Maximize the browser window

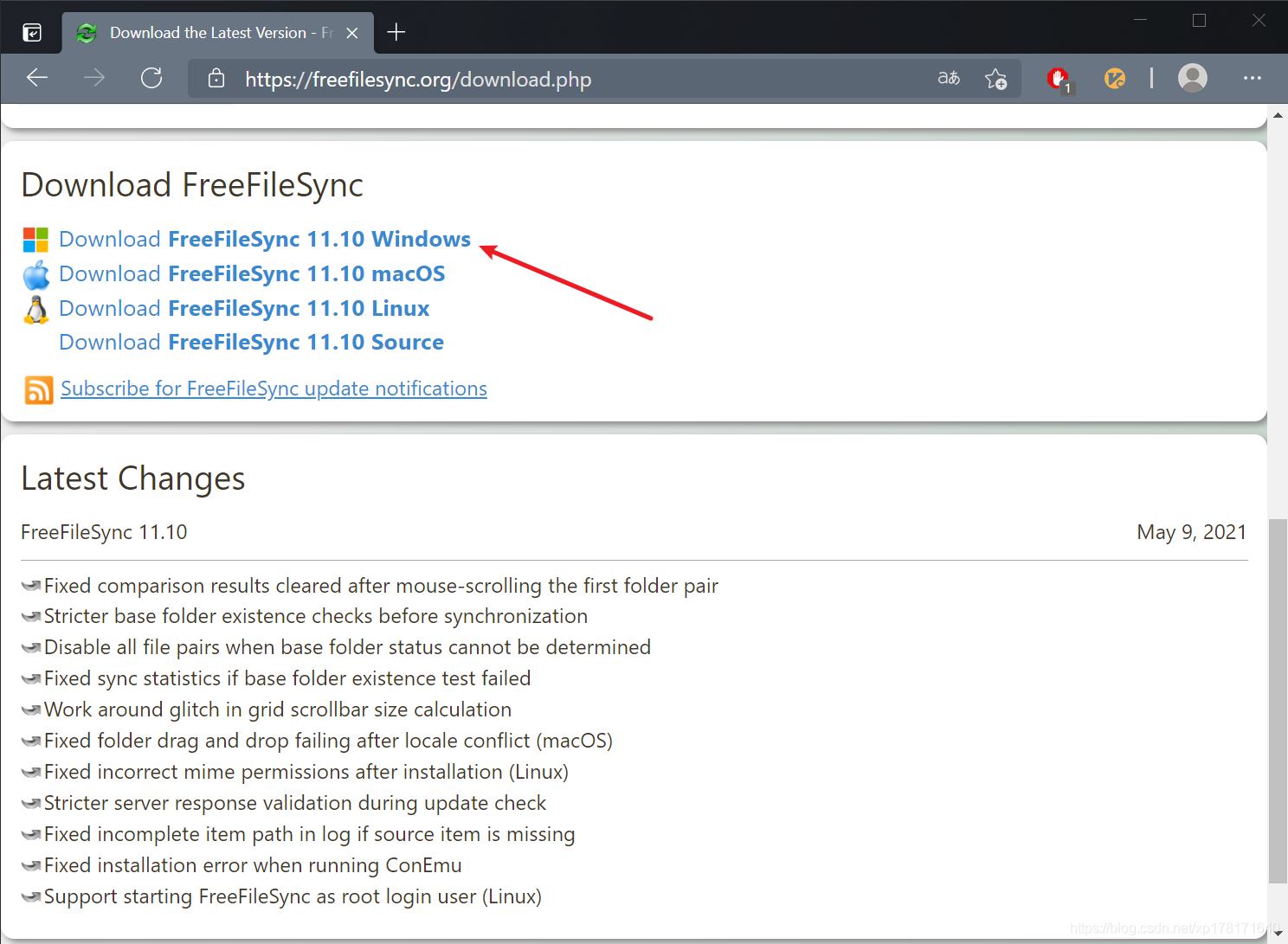(1199, 20)
